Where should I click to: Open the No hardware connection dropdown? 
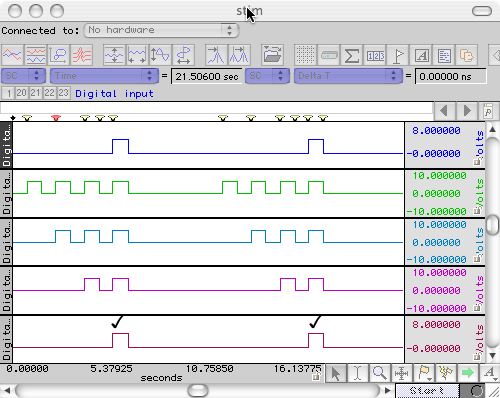click(161, 30)
